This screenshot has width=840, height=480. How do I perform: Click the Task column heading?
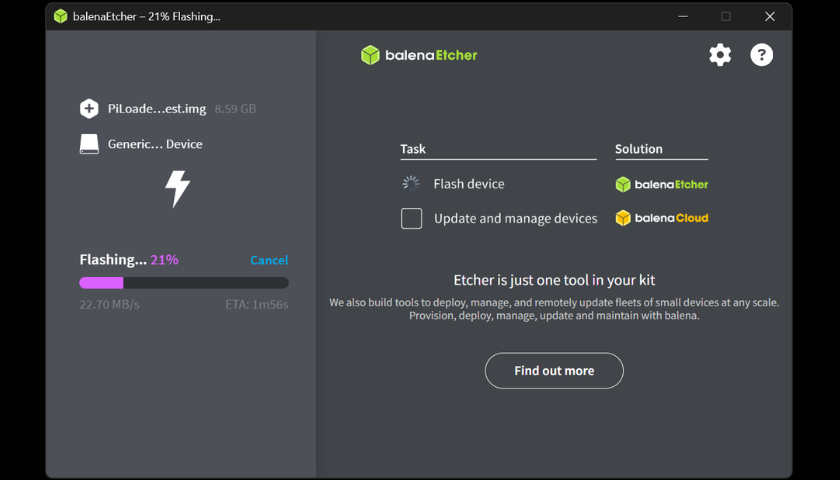pos(413,149)
